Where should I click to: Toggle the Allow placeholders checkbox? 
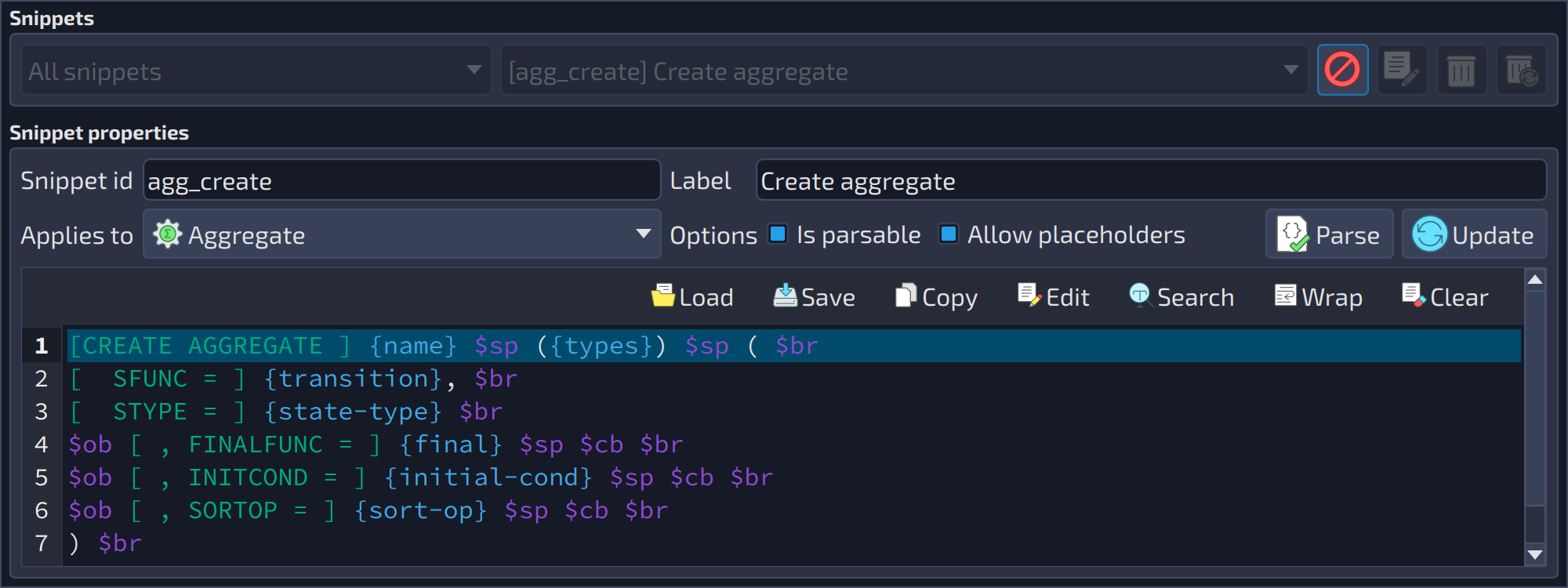click(949, 234)
